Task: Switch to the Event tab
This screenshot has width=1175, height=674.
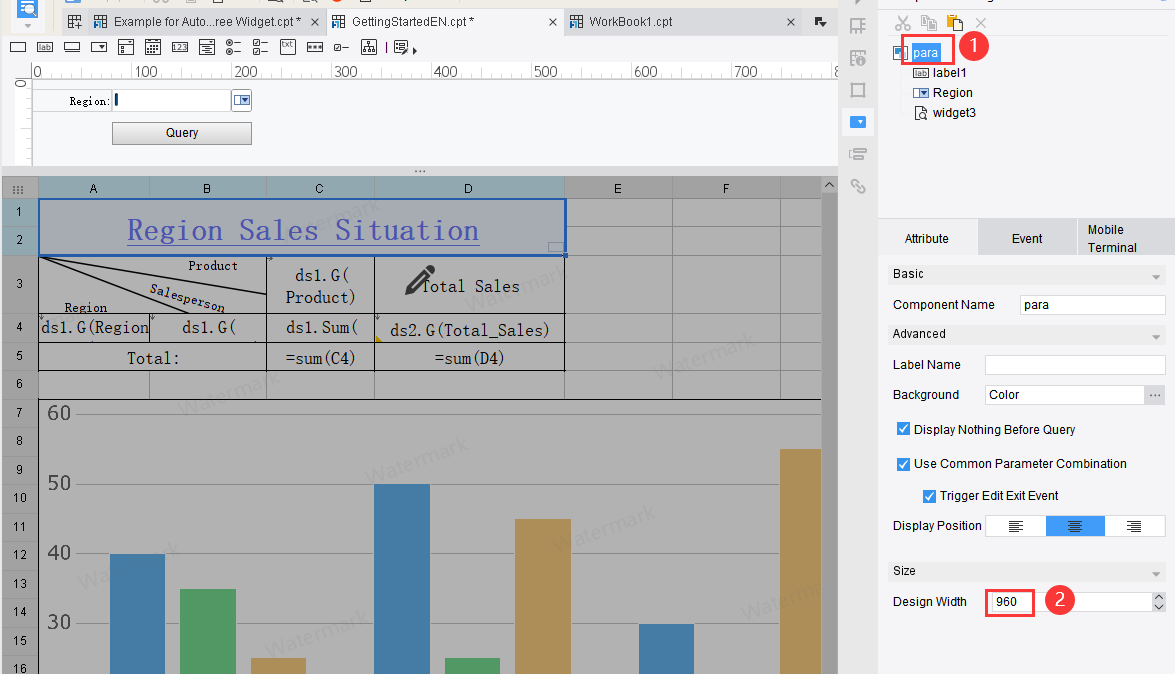Action: (x=1026, y=237)
